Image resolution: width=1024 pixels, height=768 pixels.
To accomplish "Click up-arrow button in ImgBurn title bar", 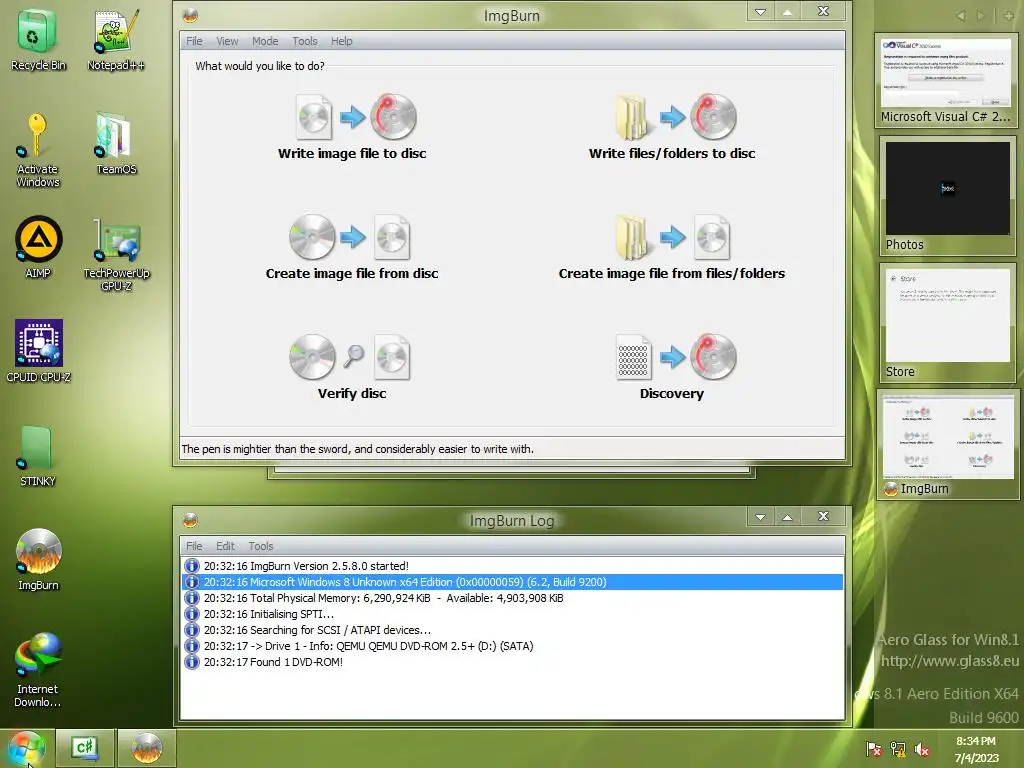I will coord(788,12).
